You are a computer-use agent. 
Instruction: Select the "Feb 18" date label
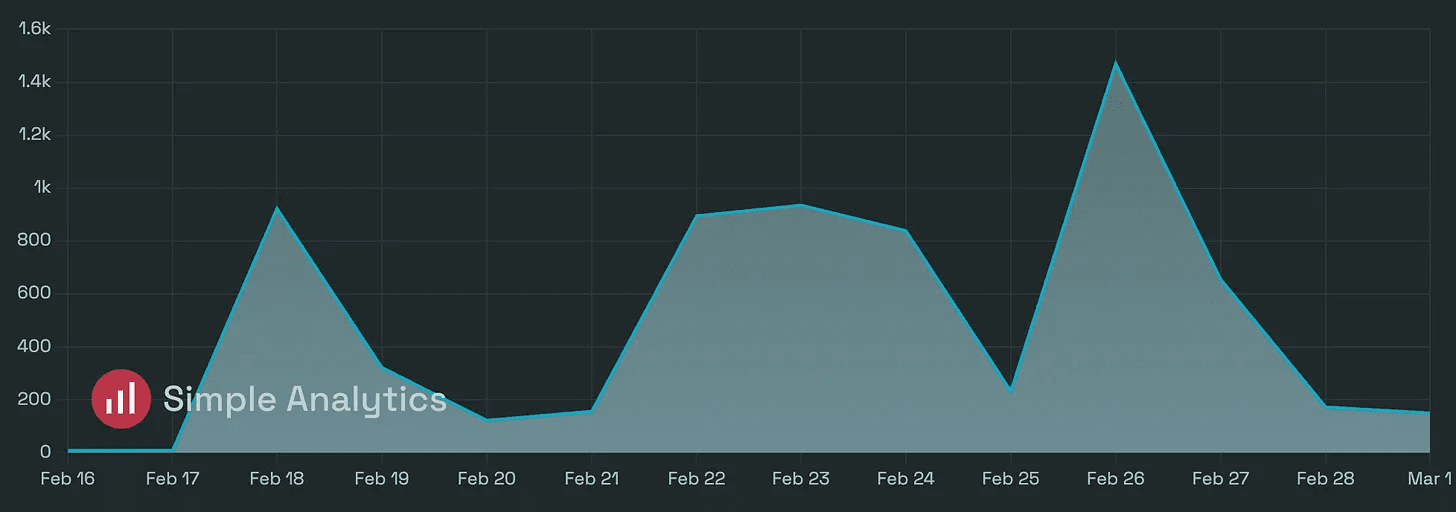pos(277,479)
